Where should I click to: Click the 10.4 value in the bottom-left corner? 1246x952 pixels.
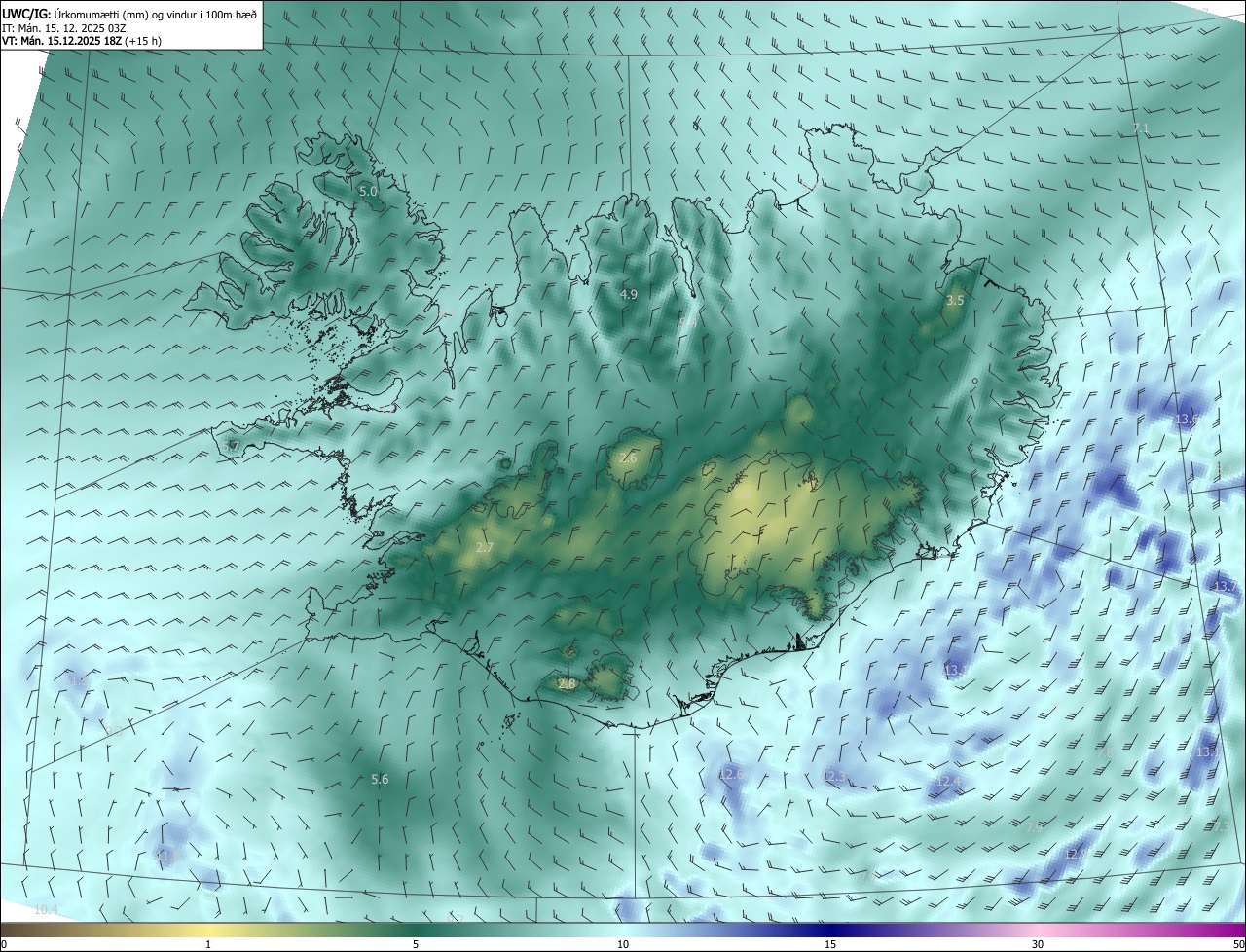coord(46,910)
